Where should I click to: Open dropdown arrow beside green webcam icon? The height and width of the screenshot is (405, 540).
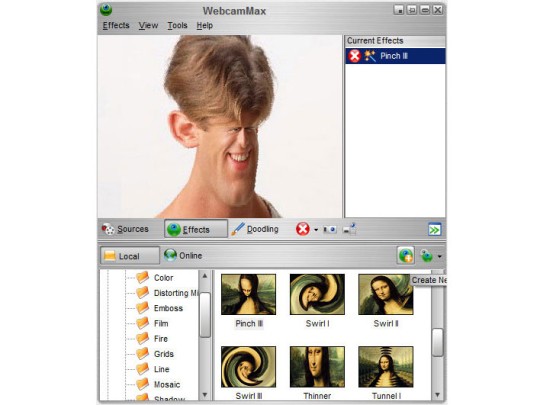pos(439,256)
